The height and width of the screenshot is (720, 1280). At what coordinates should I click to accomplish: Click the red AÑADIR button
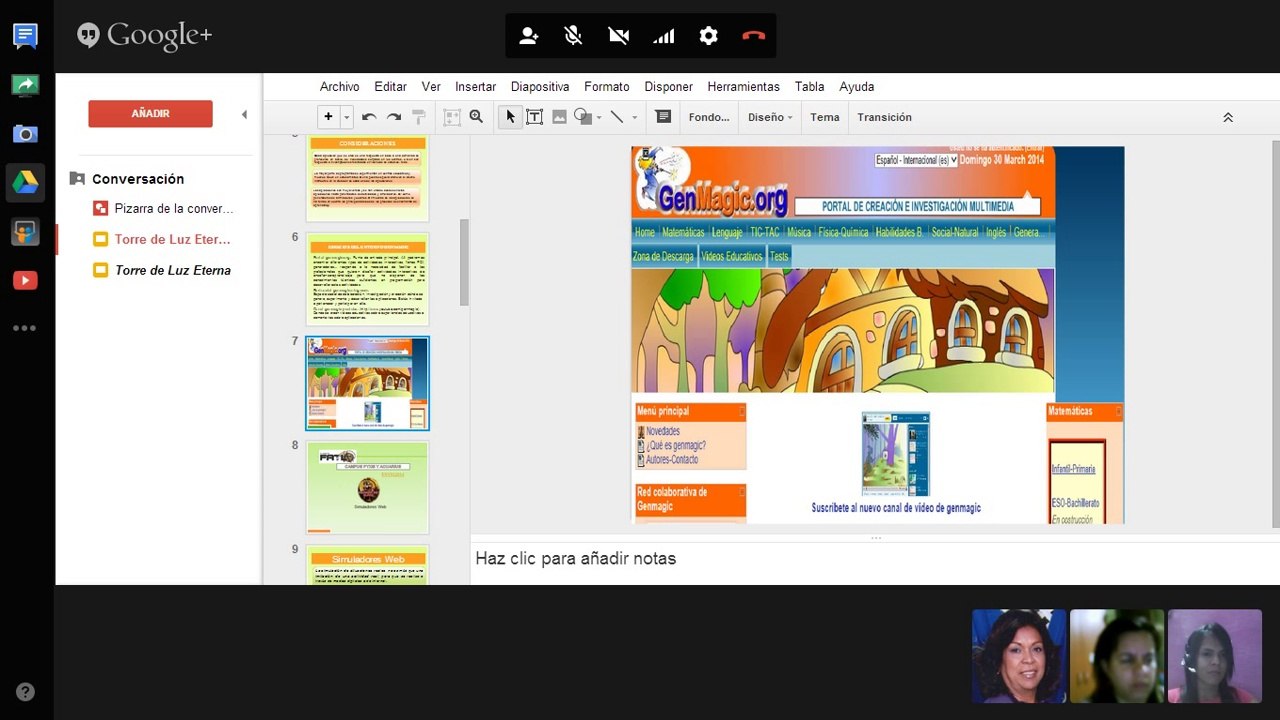point(150,114)
